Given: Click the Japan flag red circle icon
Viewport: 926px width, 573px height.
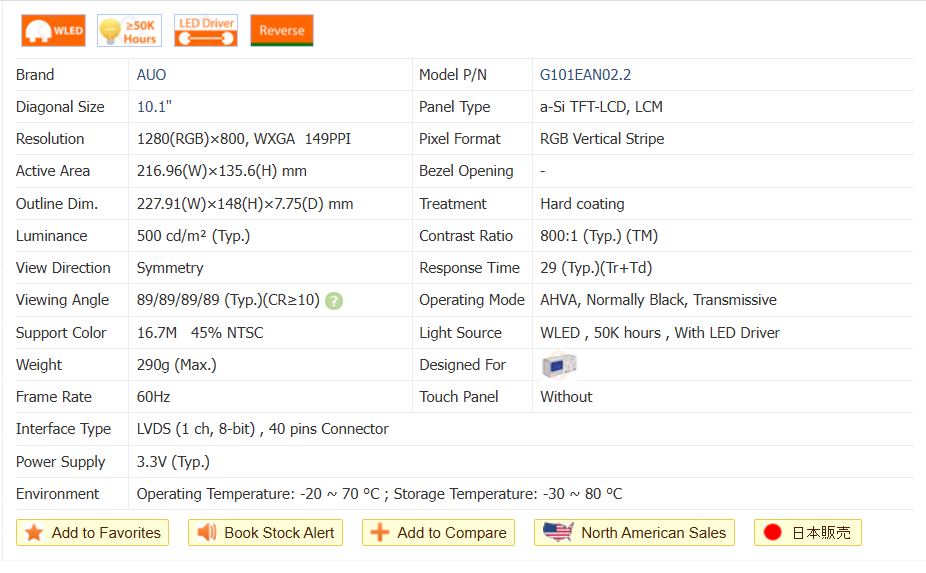Looking at the screenshot, I should (x=772, y=533).
